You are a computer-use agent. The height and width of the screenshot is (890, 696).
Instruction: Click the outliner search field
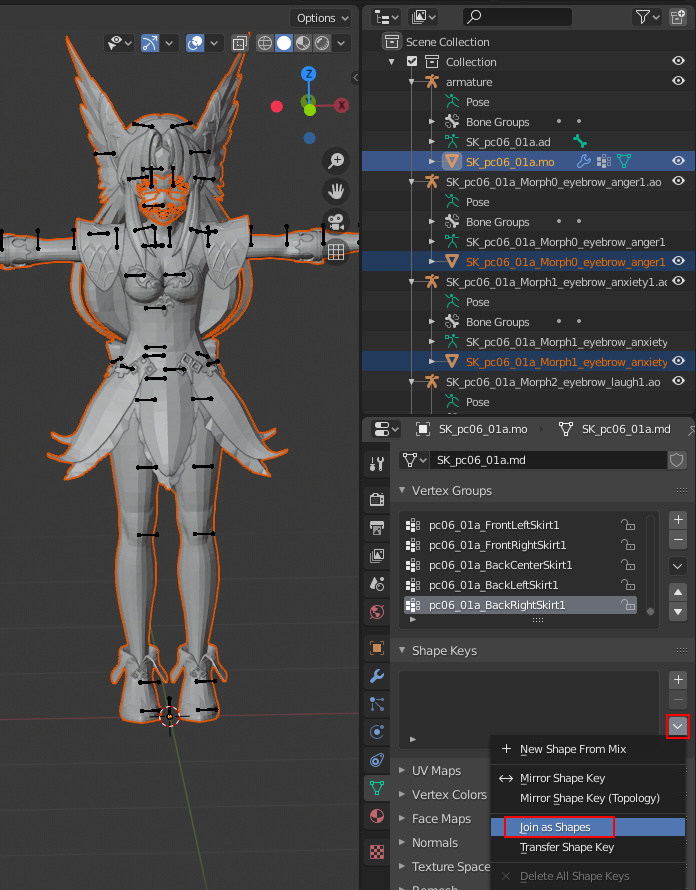[517, 18]
